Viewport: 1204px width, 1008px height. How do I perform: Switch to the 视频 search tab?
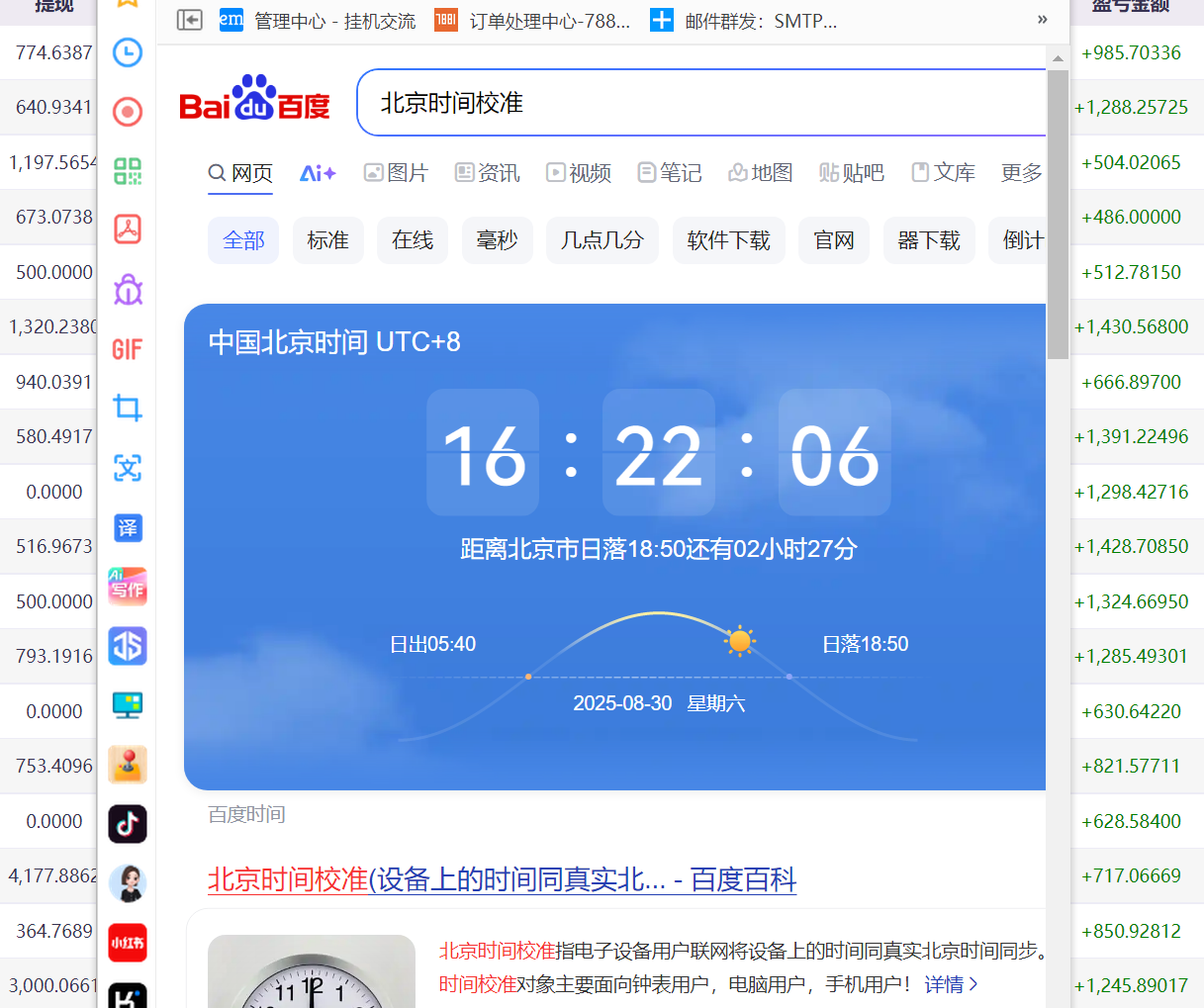coord(579,173)
